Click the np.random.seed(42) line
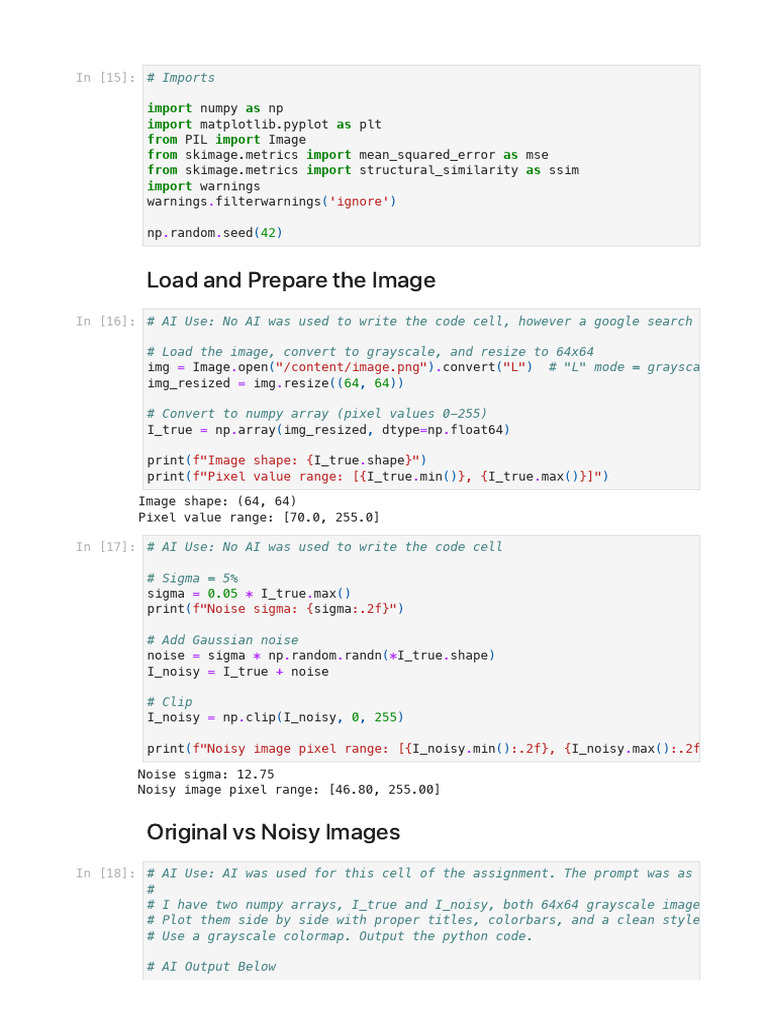 pos(214,232)
